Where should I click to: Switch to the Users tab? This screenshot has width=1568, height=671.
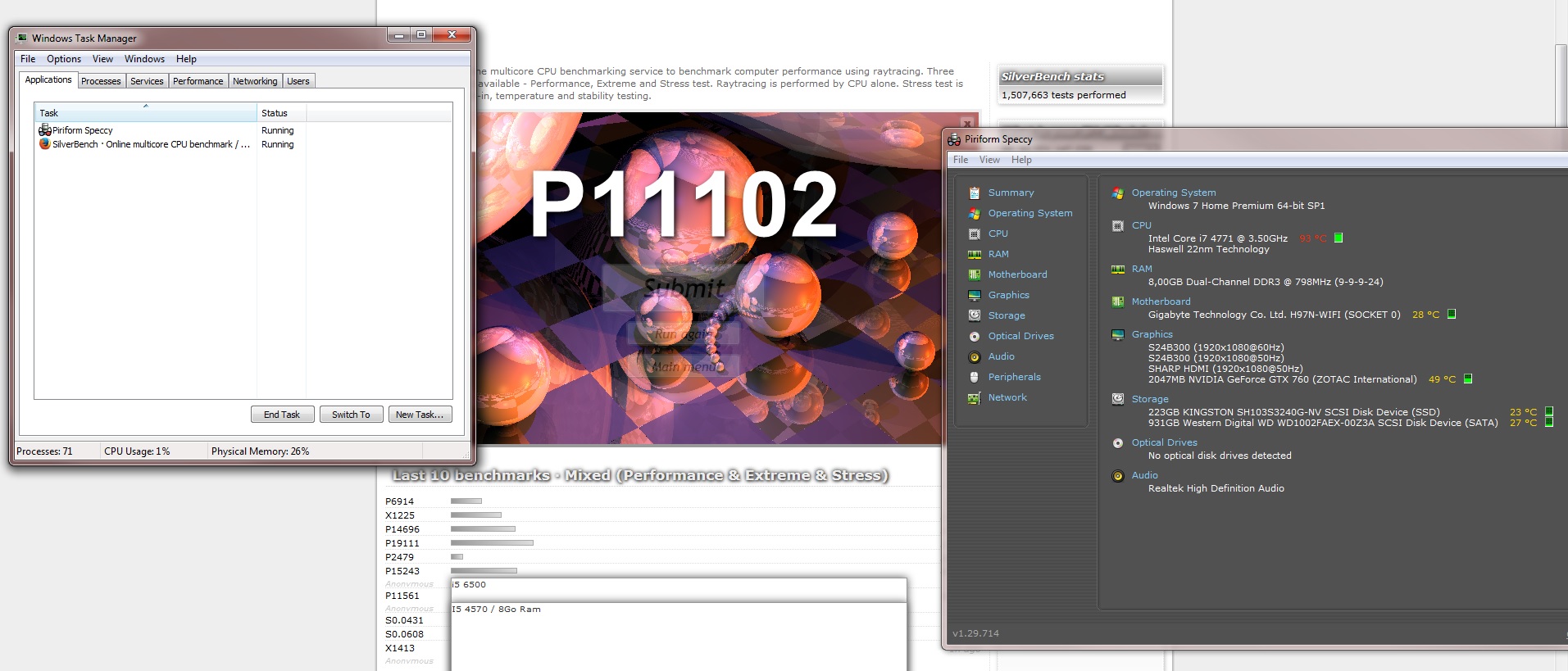298,81
